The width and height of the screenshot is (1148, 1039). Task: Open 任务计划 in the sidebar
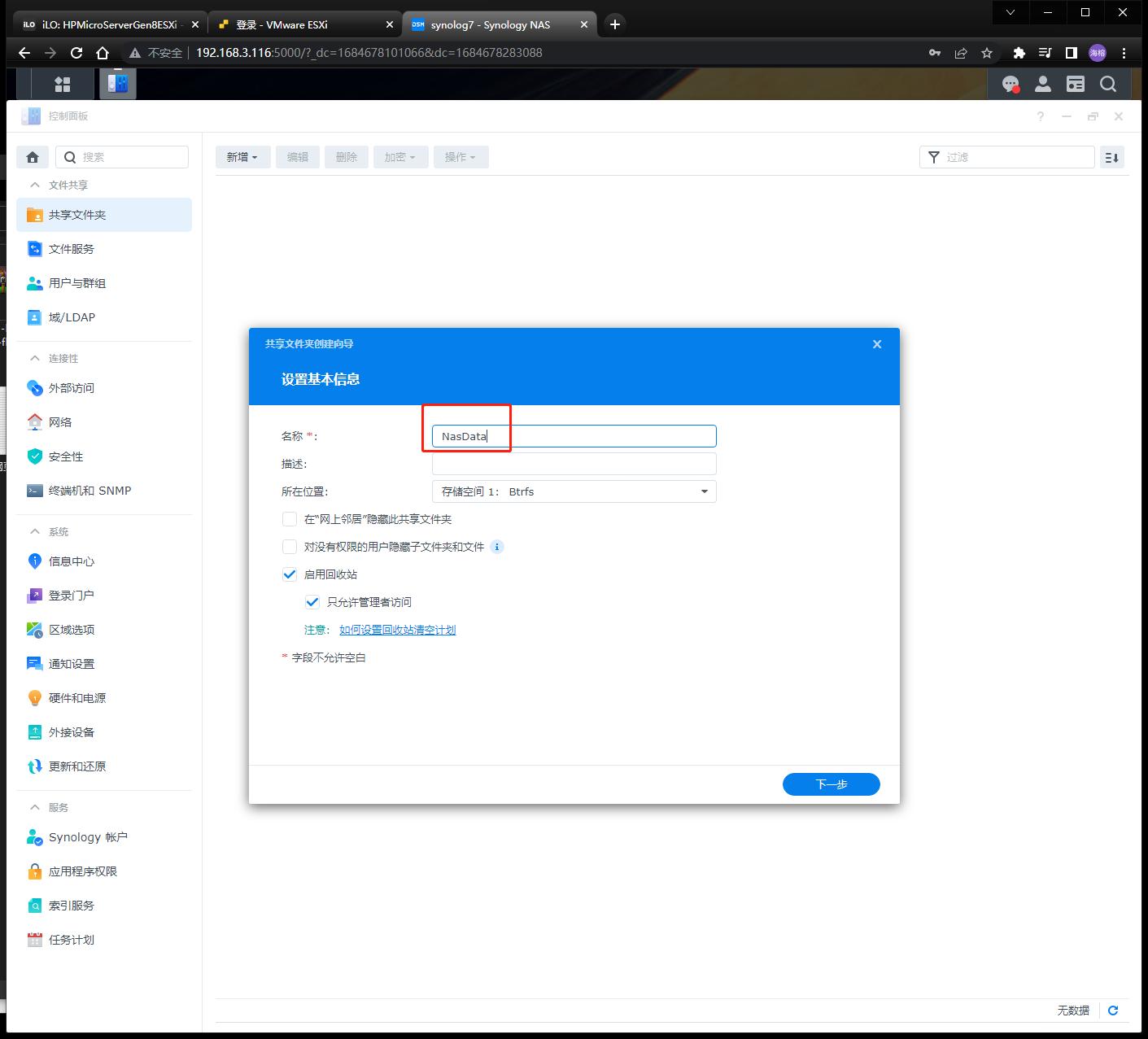pos(104,940)
